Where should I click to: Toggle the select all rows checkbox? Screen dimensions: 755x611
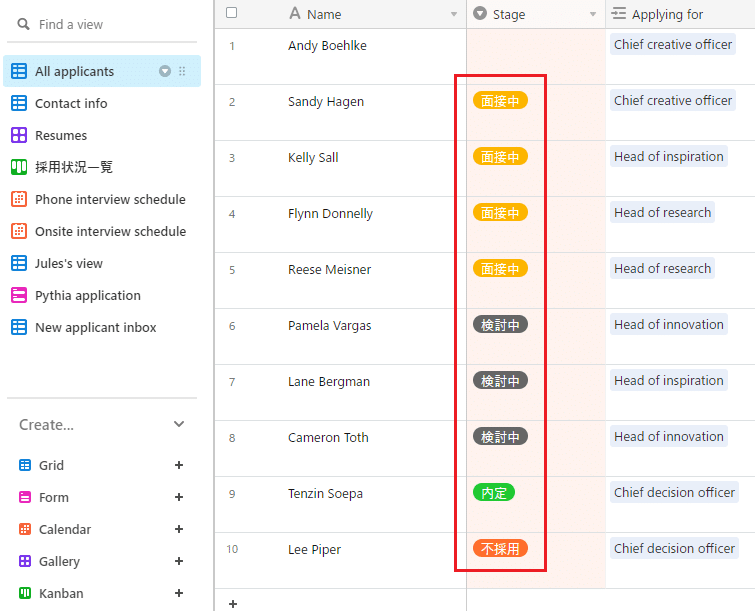232,13
